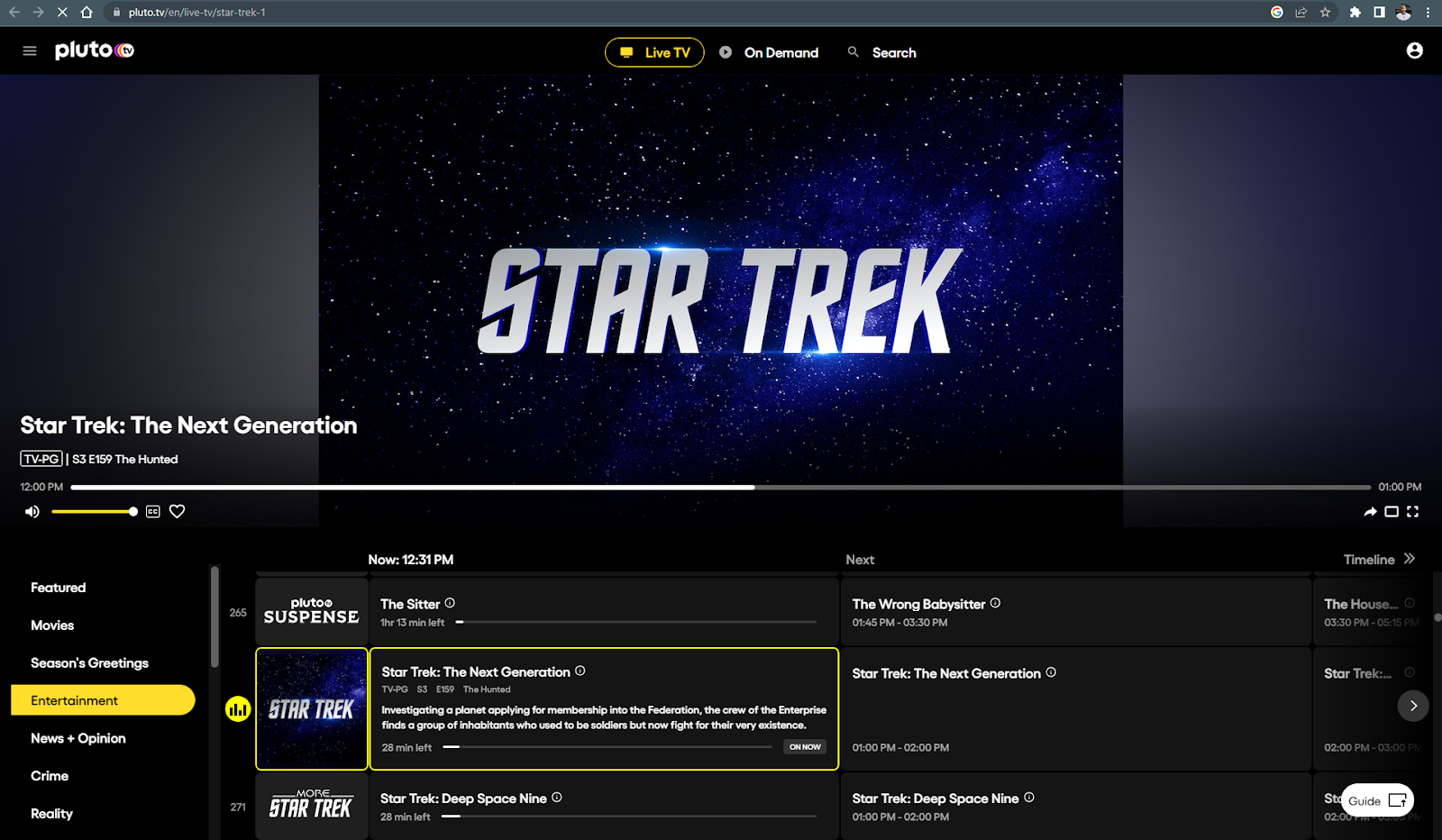Go back in browser
This screenshot has width=1442, height=840.
[x=14, y=12]
